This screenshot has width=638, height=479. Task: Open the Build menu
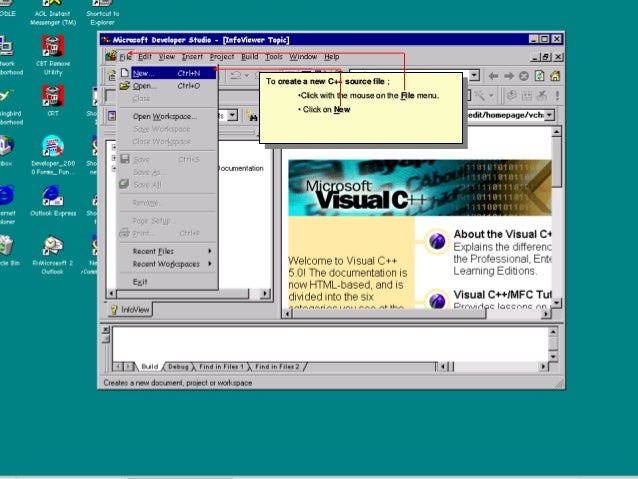(x=249, y=57)
